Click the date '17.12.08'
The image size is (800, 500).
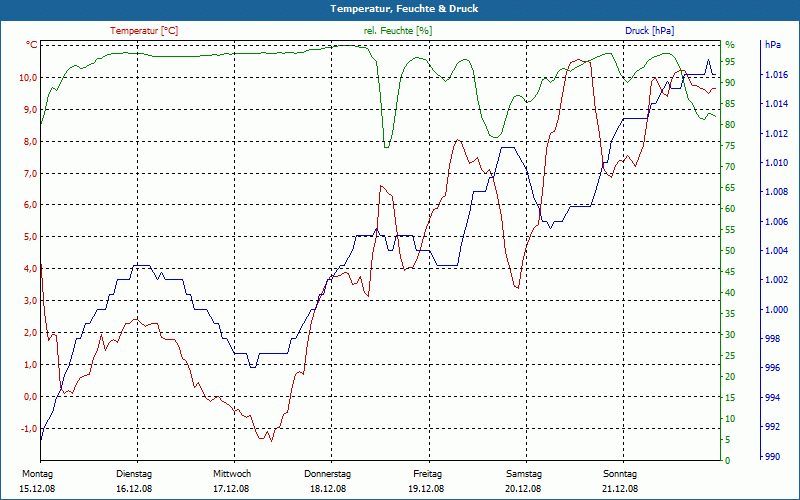(231, 488)
